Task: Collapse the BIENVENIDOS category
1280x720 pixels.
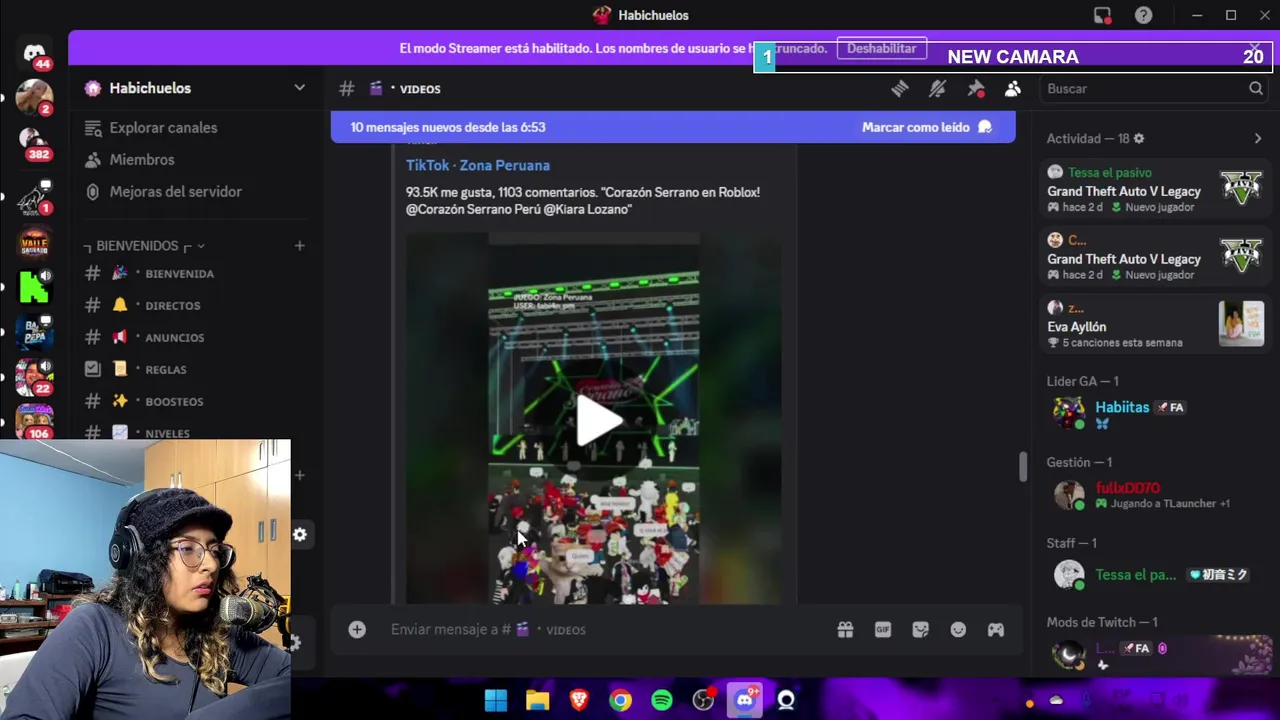Action: [146, 246]
